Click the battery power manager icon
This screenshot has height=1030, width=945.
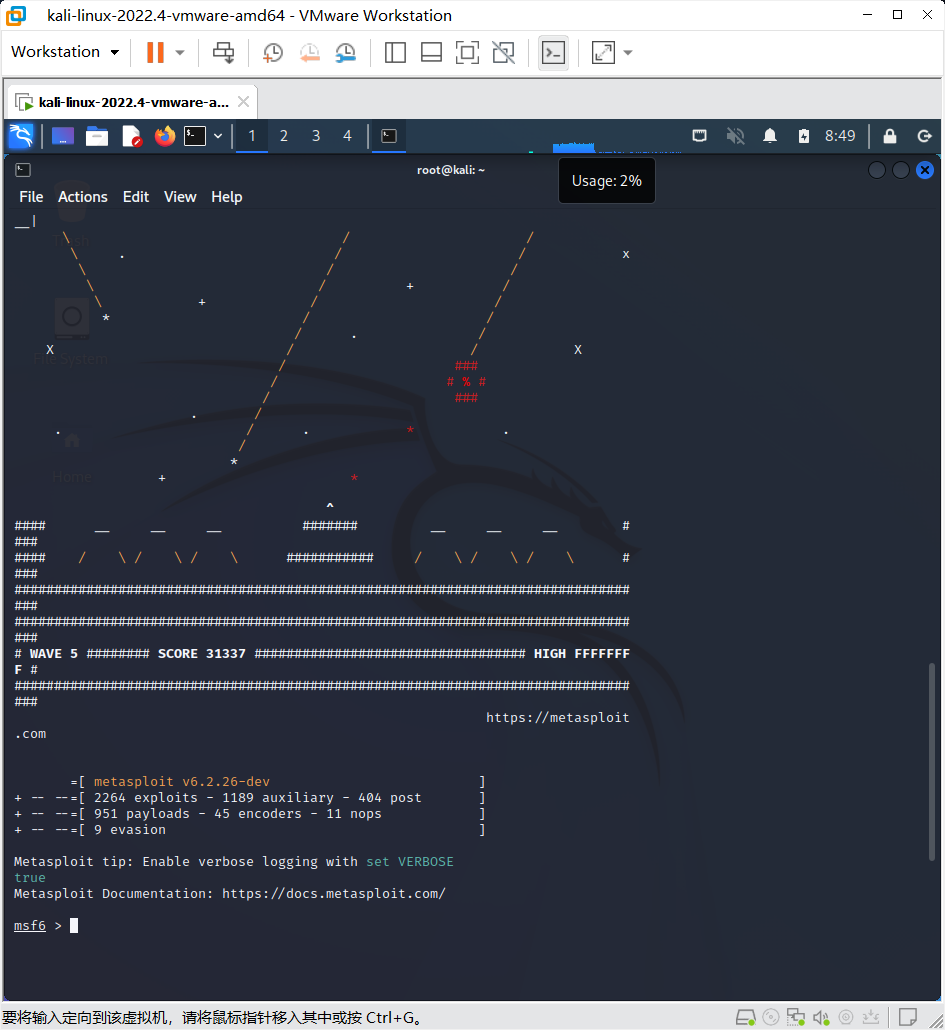click(804, 136)
